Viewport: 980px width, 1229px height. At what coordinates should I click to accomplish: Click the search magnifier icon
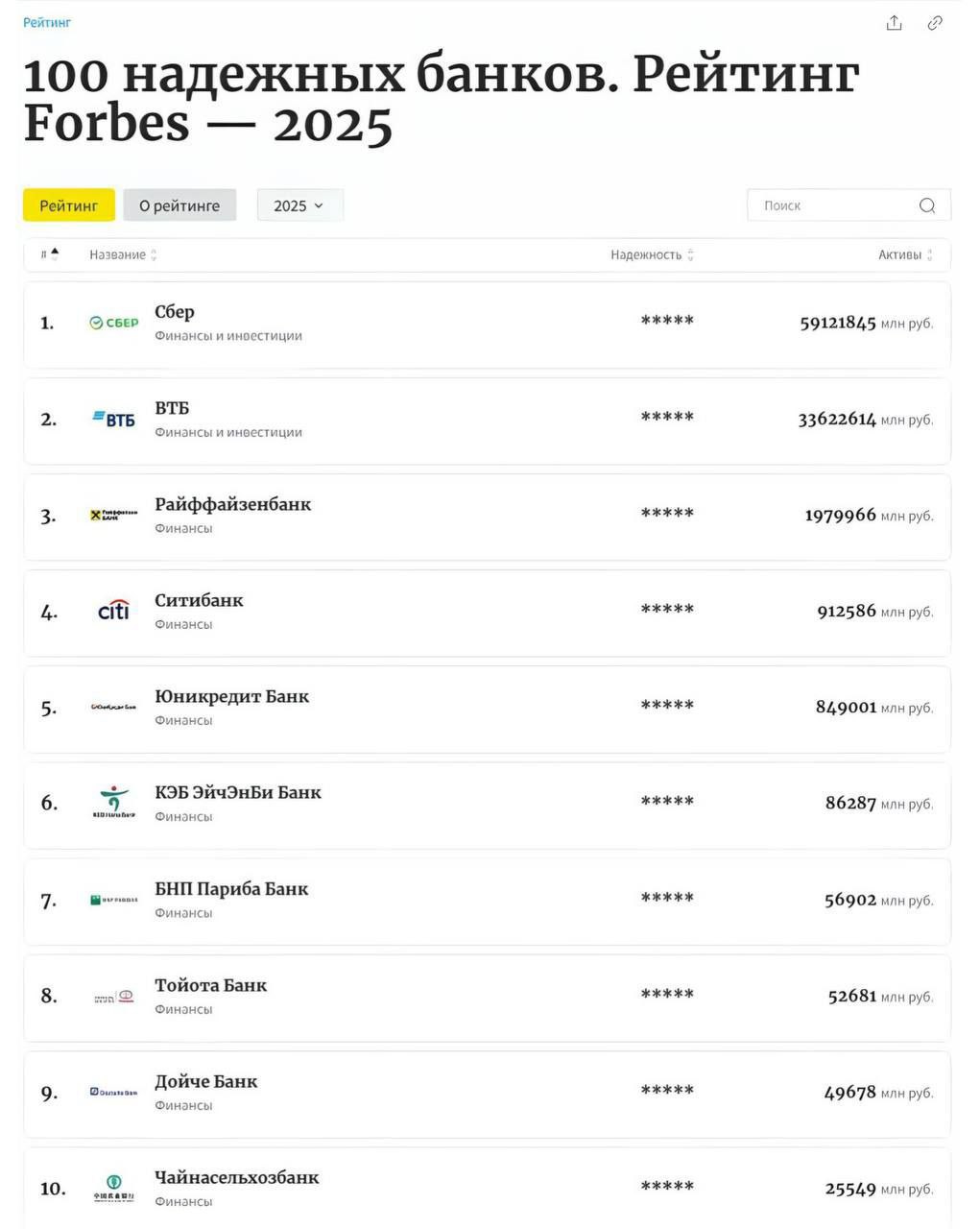point(927,205)
